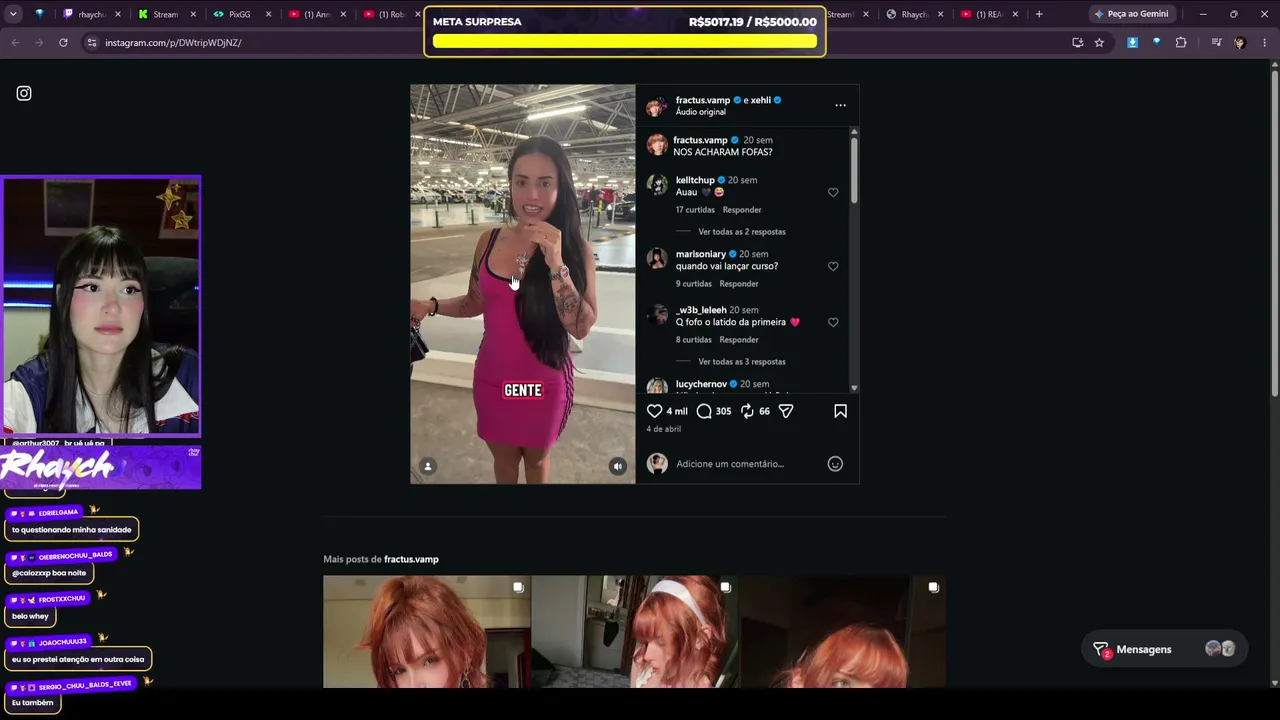The width and height of the screenshot is (1280, 720).
Task: Switch to the Kick Stream tab
Action: (166, 14)
